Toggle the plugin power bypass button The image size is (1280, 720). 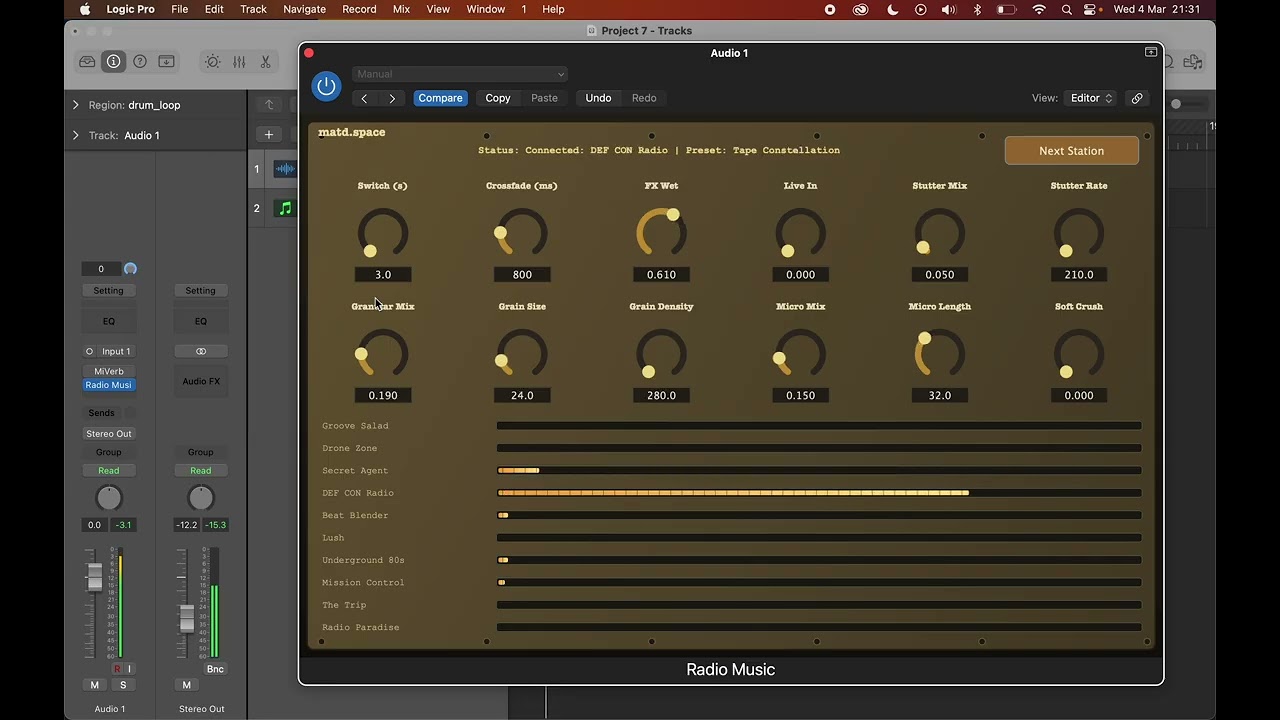[326, 86]
